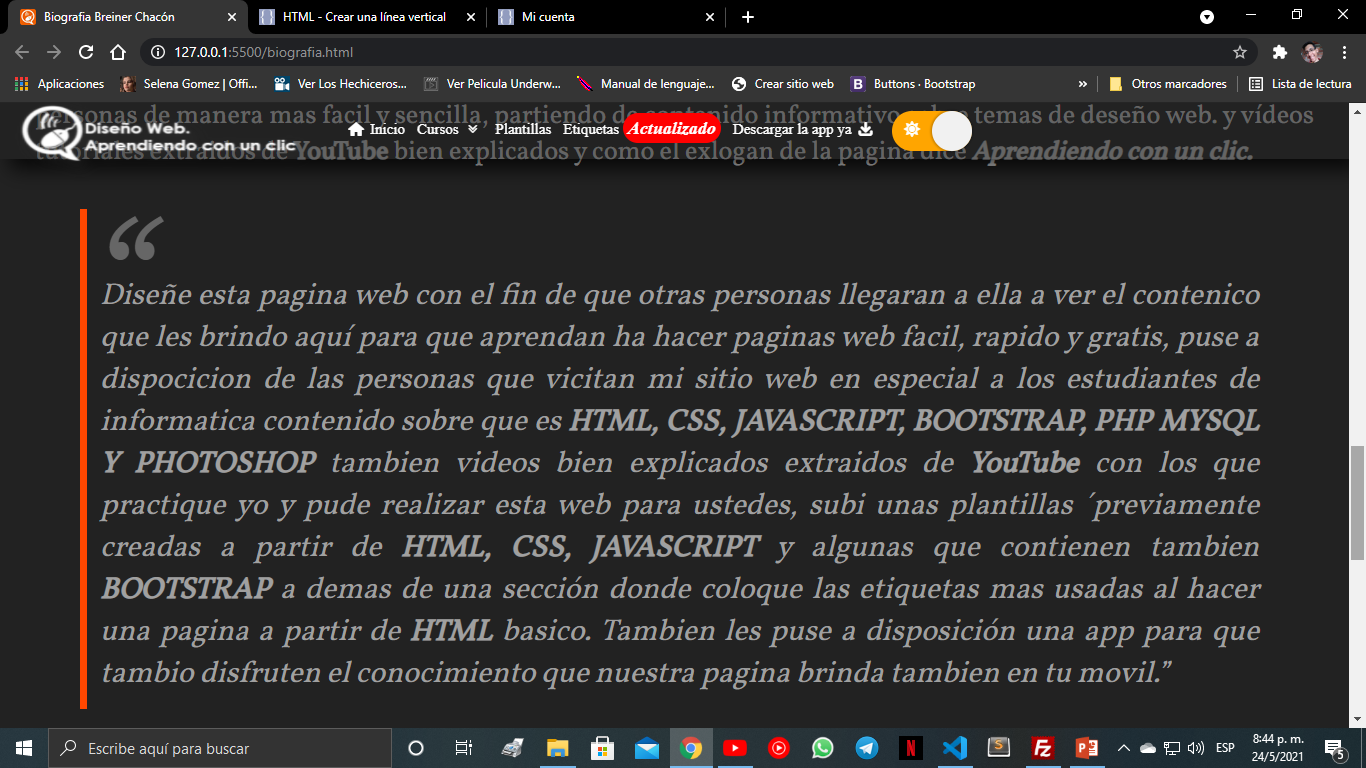Open Sublime Text from taskbar

[999, 748]
